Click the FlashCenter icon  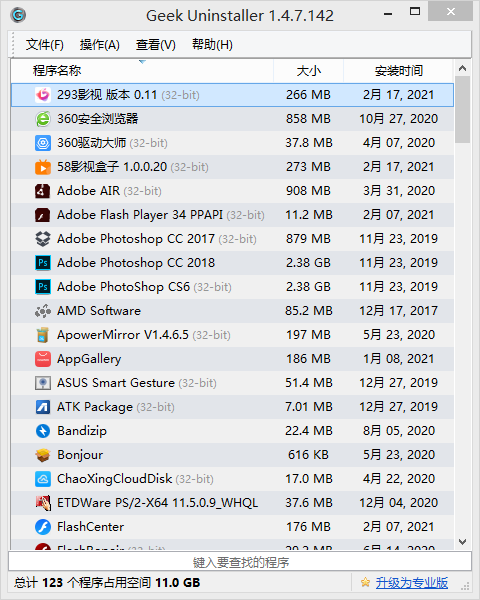42,527
